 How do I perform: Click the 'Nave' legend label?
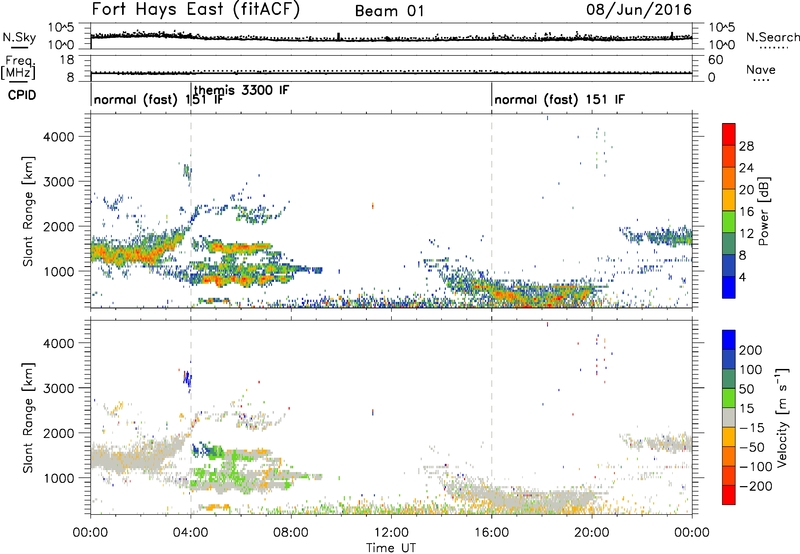[x=761, y=69]
